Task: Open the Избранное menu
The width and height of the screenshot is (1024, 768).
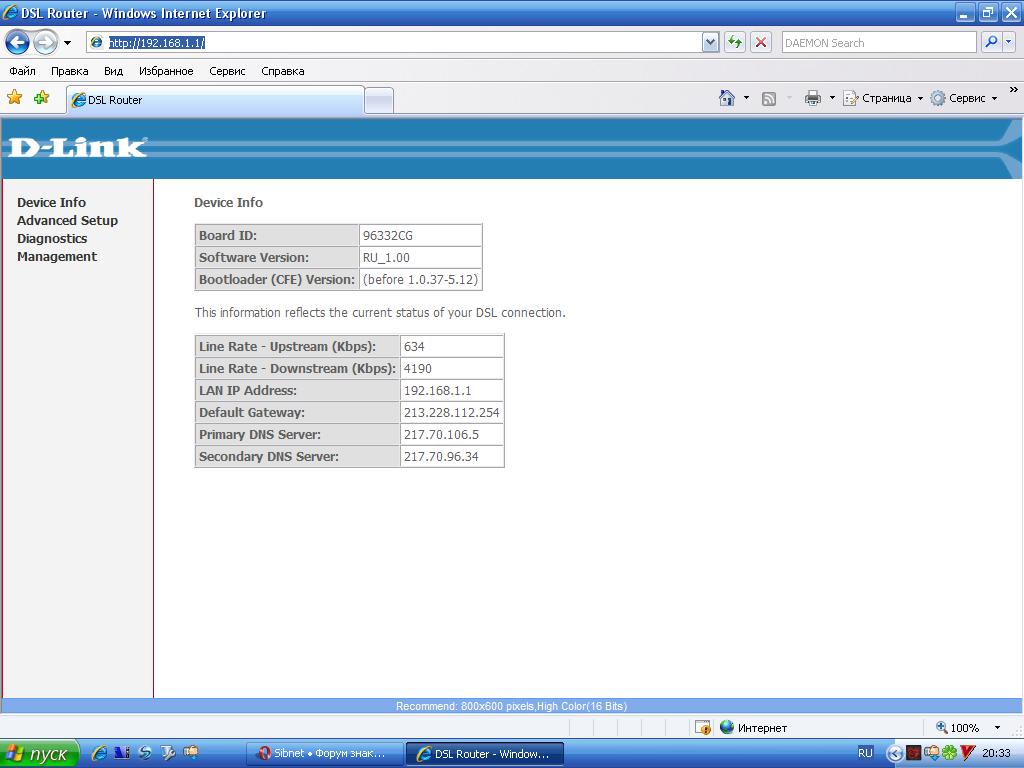Action: 166,71
